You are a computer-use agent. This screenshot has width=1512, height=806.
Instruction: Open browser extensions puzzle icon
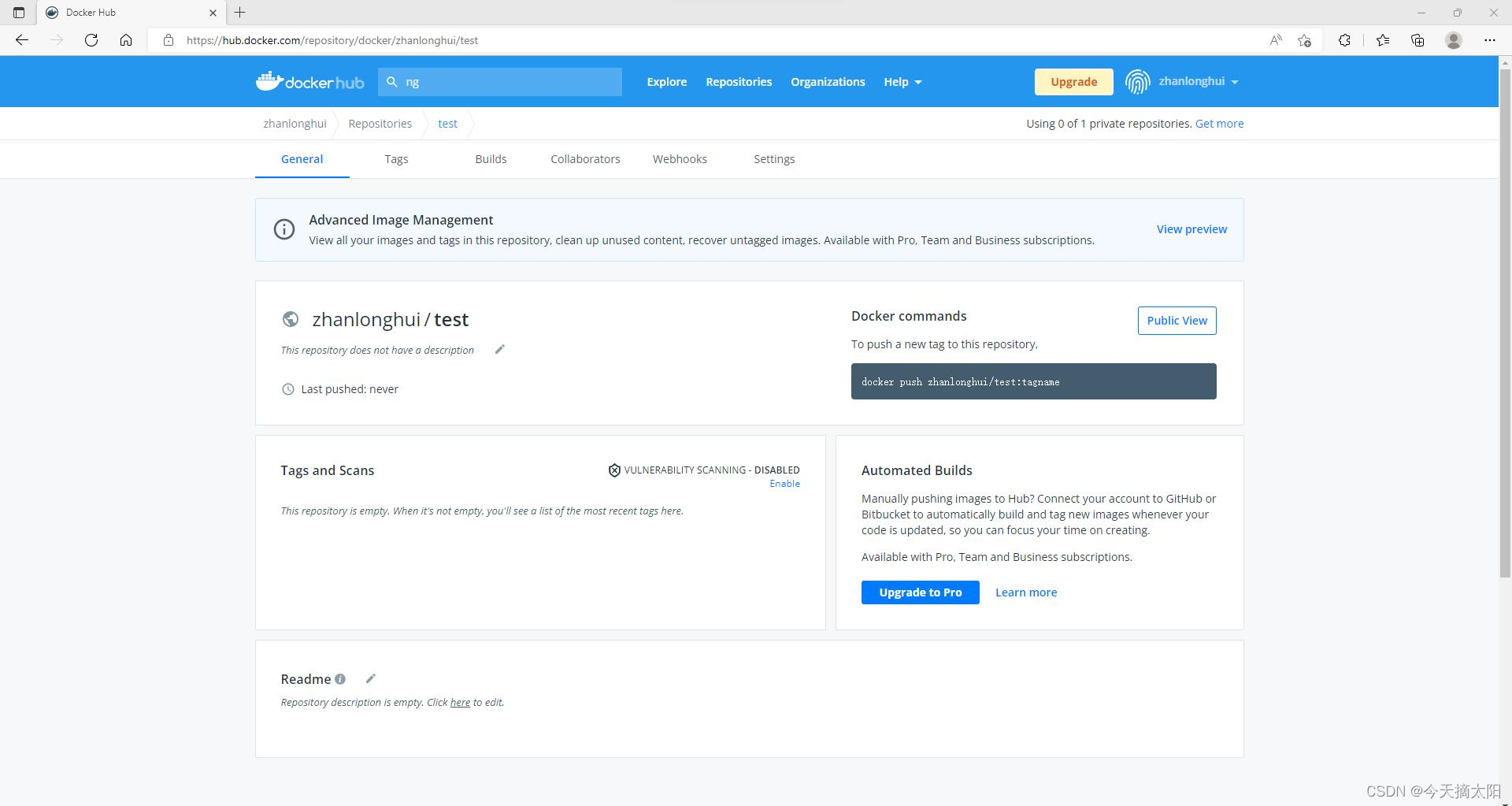(1344, 40)
